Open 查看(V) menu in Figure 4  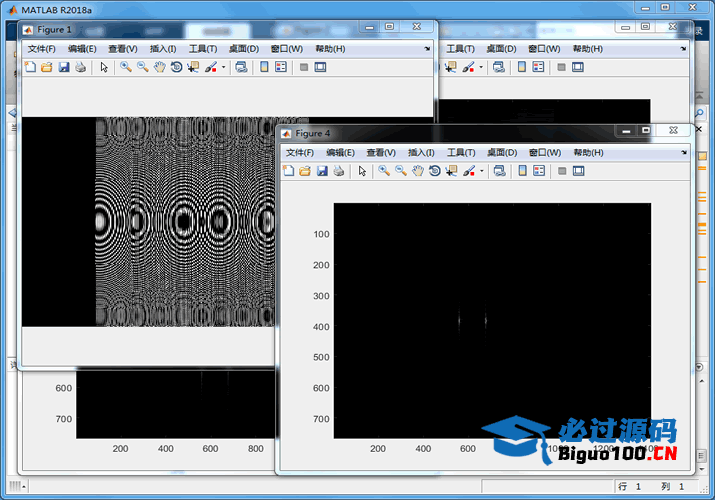tap(381, 152)
